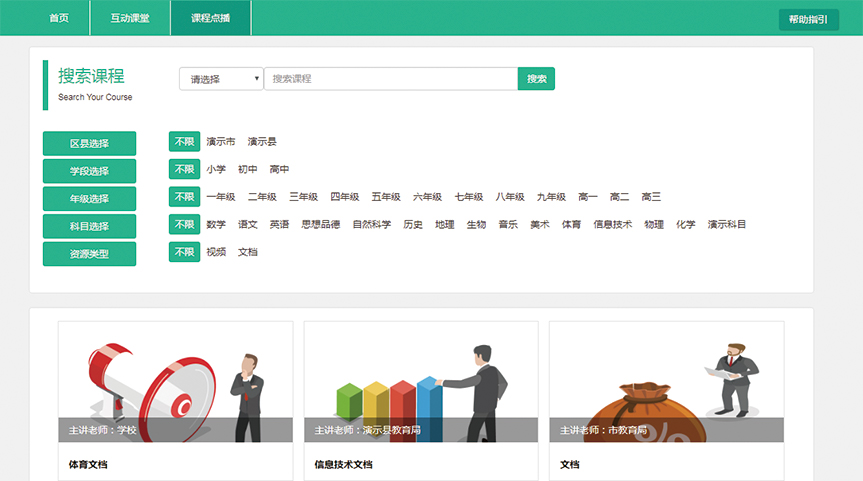Image resolution: width=863 pixels, height=481 pixels.
Task: Select 不限 in the 年级 row
Action: [x=184, y=196]
